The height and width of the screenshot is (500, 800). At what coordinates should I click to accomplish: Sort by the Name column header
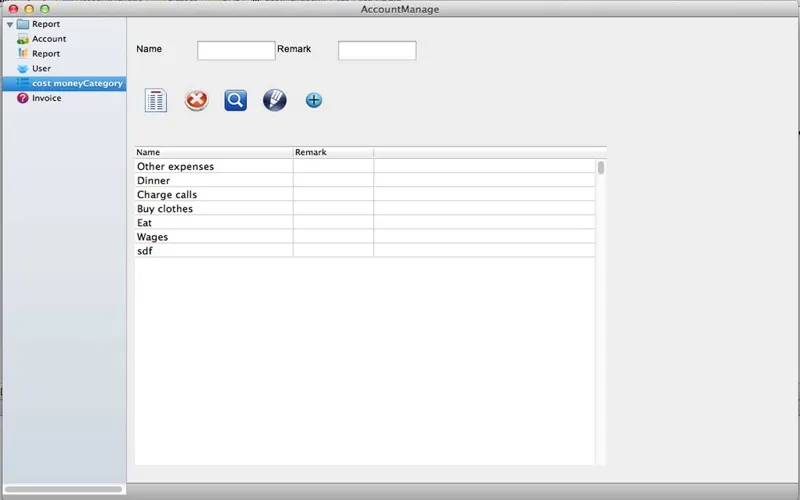pos(214,152)
